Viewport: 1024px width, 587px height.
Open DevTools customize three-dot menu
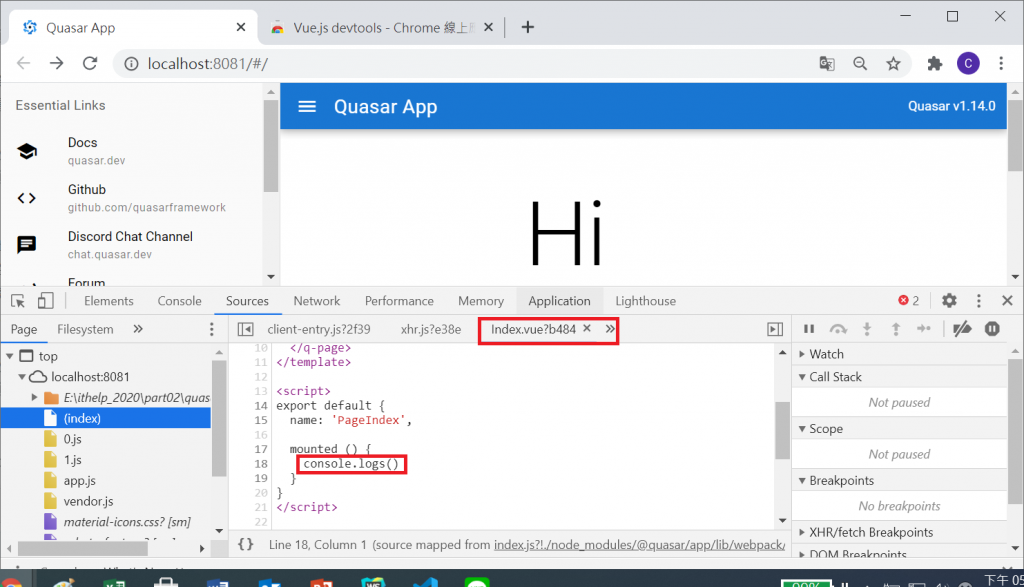978,300
